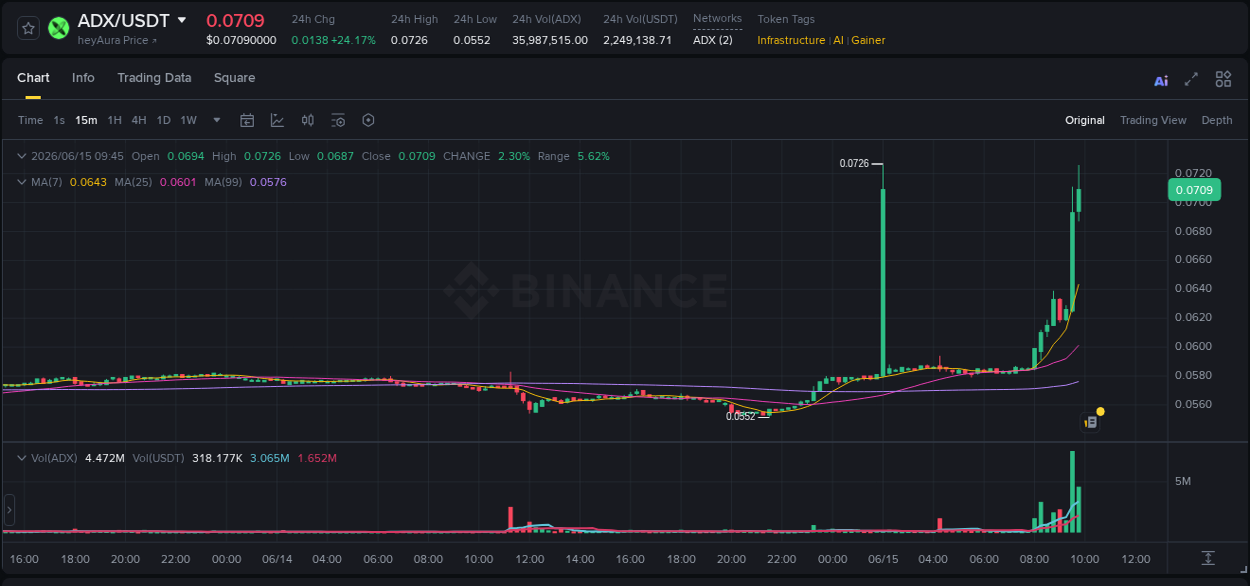Click the Infrastructure token tag
This screenshot has width=1250, height=586.
click(x=791, y=40)
